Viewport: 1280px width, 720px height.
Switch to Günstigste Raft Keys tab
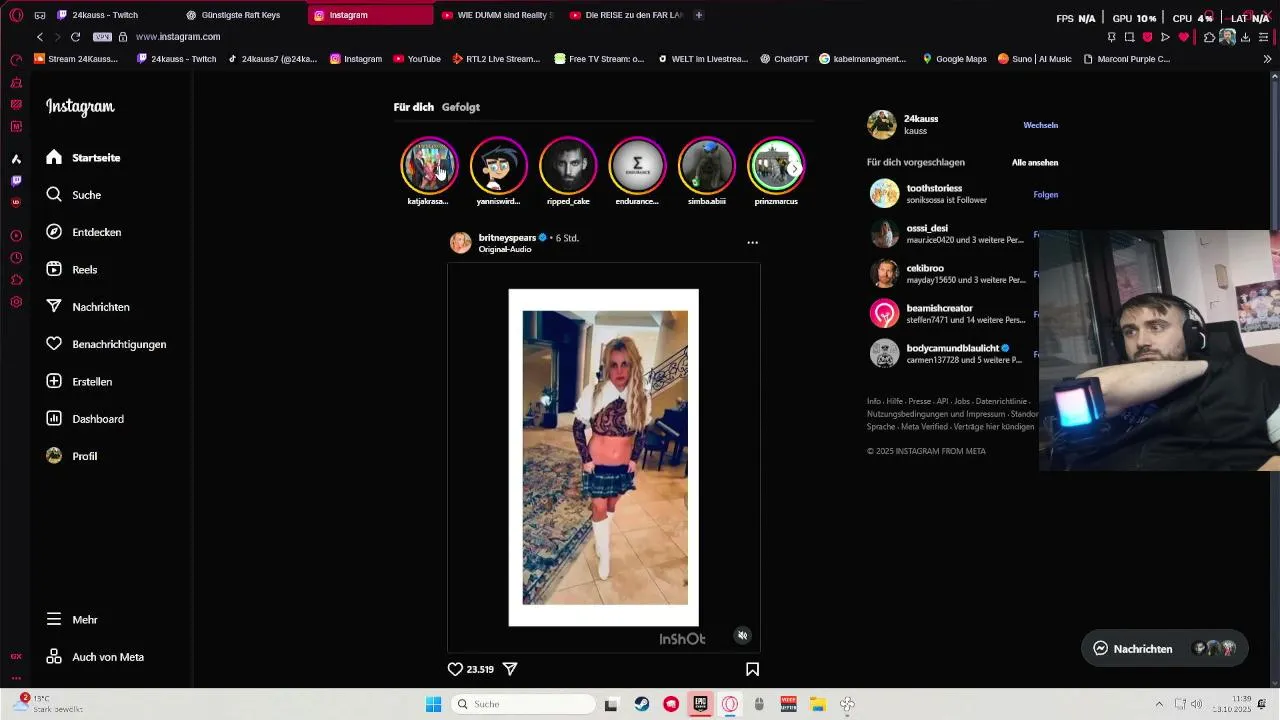pyautogui.click(x=241, y=15)
